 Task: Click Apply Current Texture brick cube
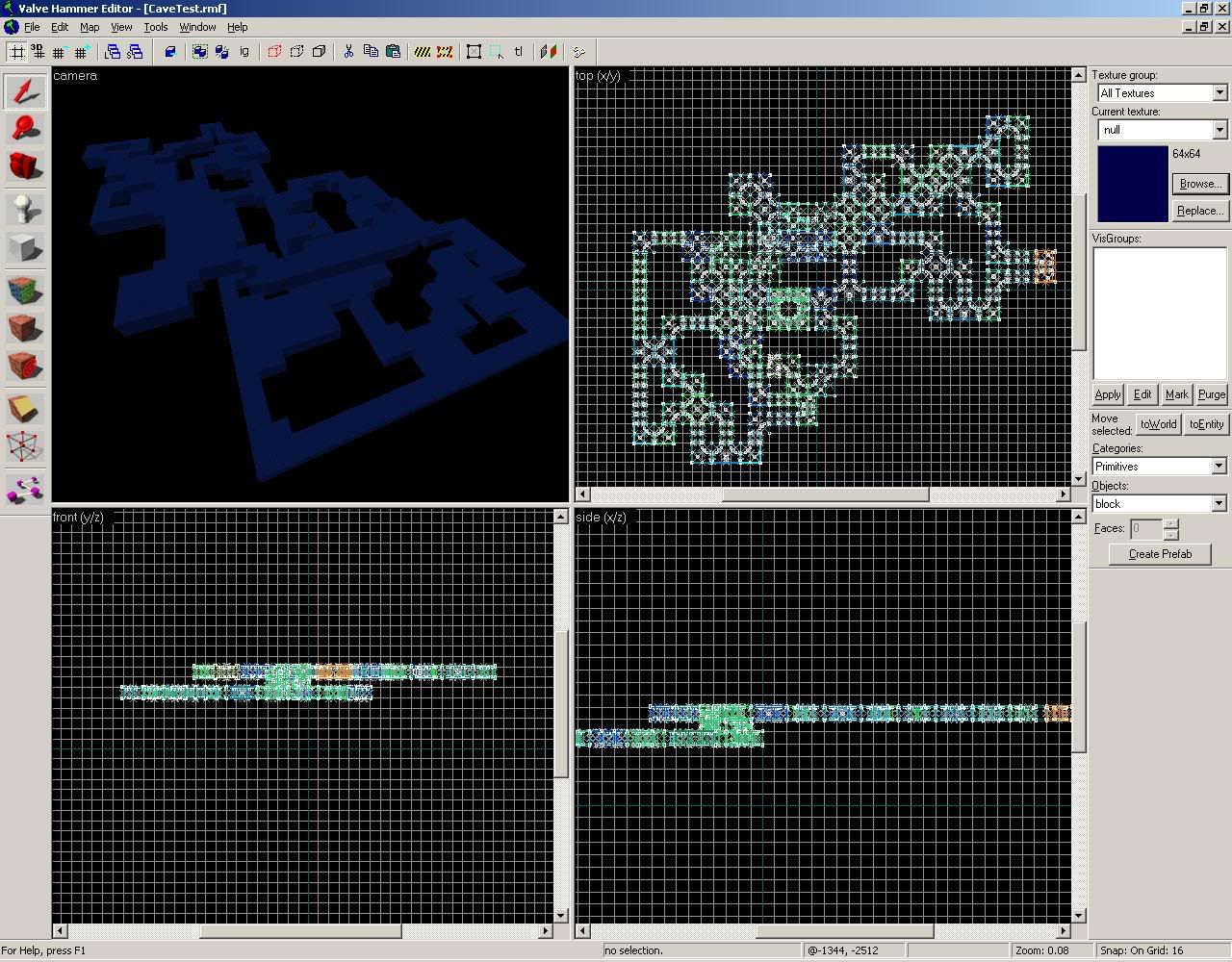pyautogui.click(x=25, y=328)
